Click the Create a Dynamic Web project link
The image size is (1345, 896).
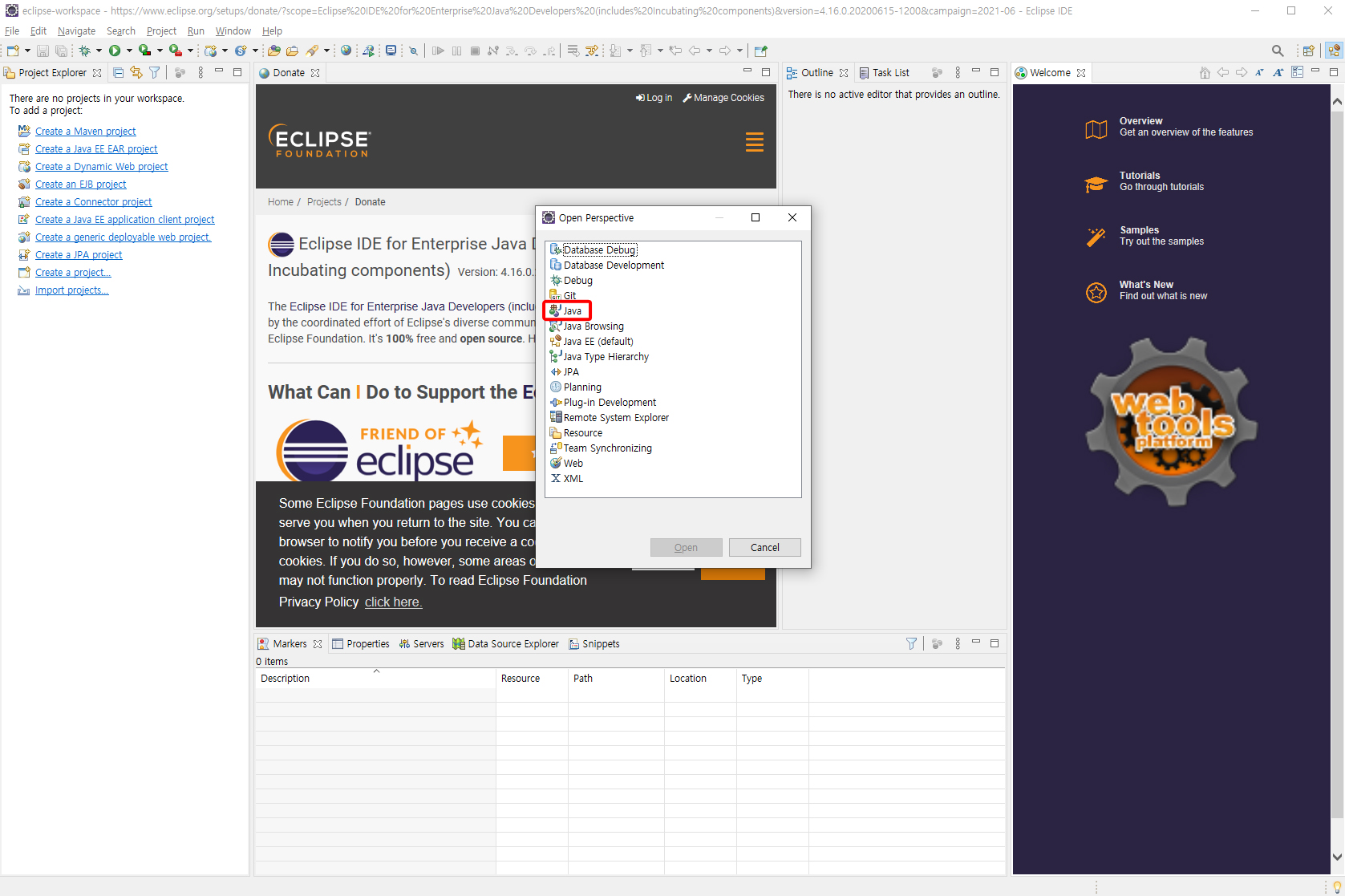(101, 166)
